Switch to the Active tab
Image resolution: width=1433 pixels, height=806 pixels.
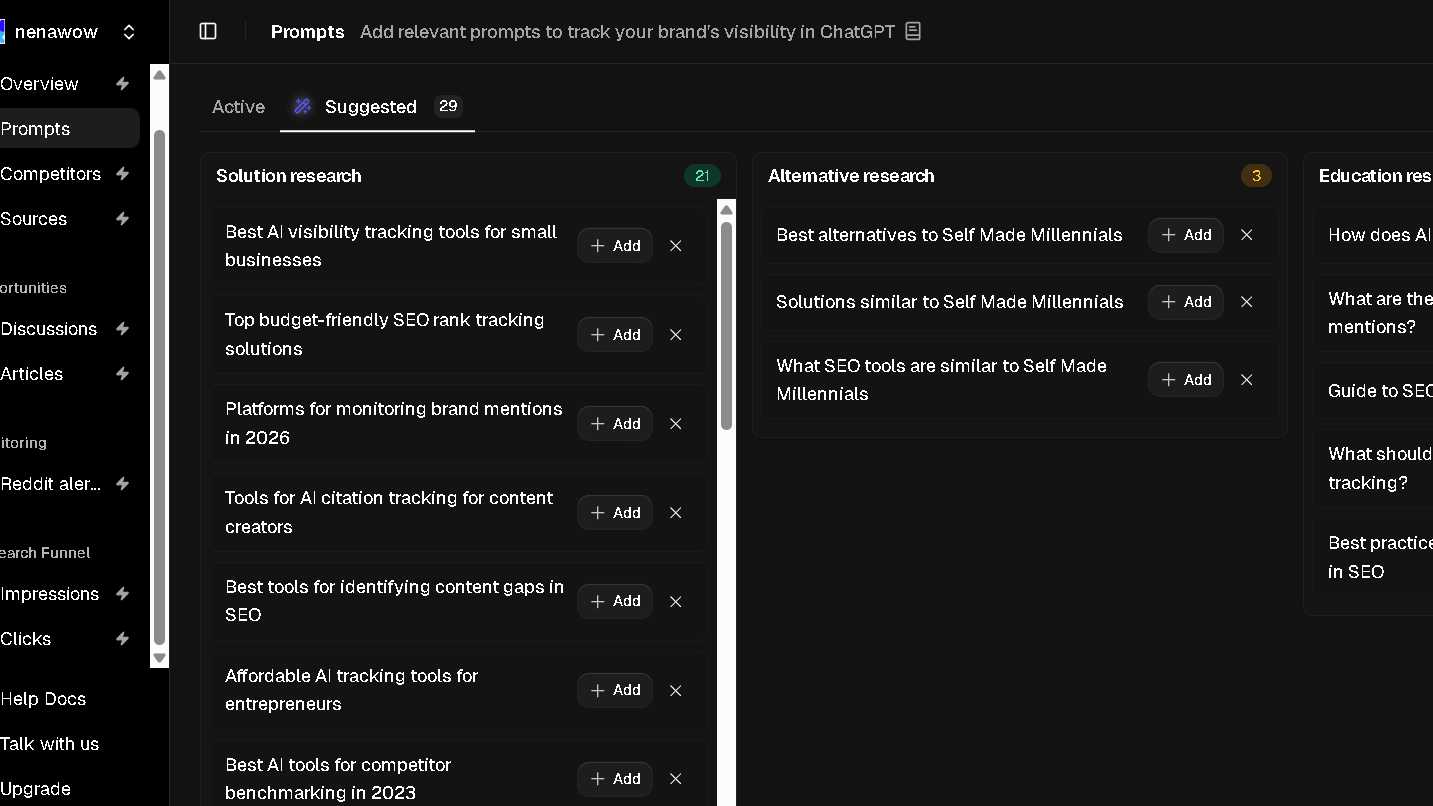coord(238,106)
